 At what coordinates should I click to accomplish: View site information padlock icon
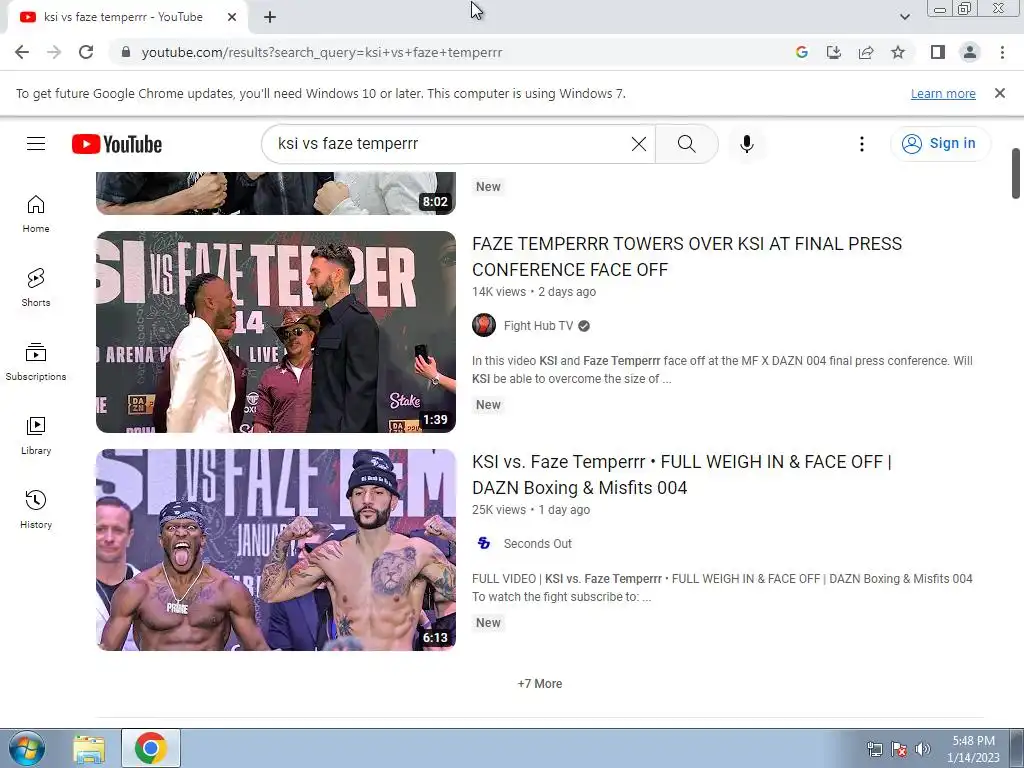[126, 52]
